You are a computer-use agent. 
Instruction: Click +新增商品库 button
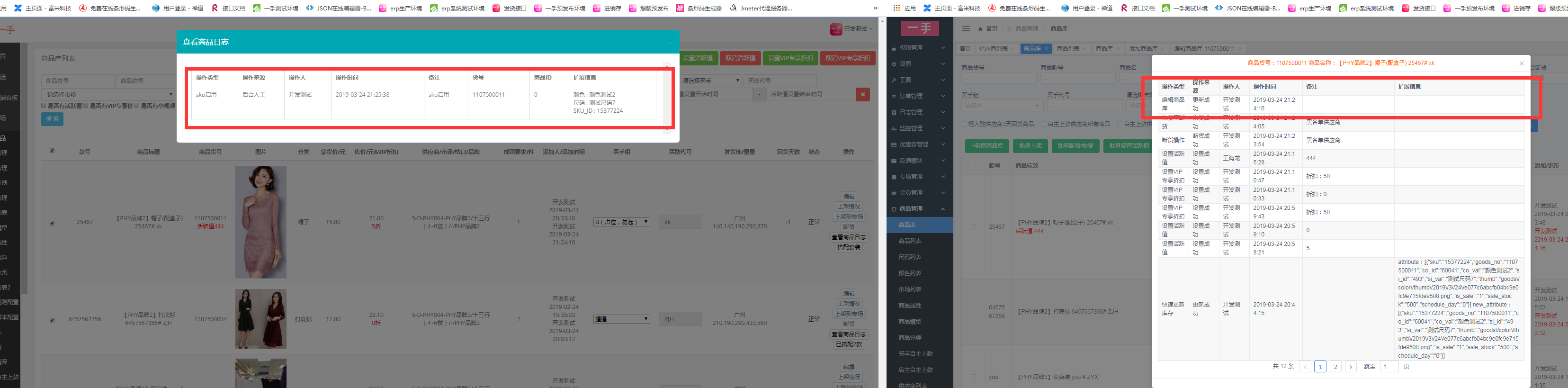[987, 146]
